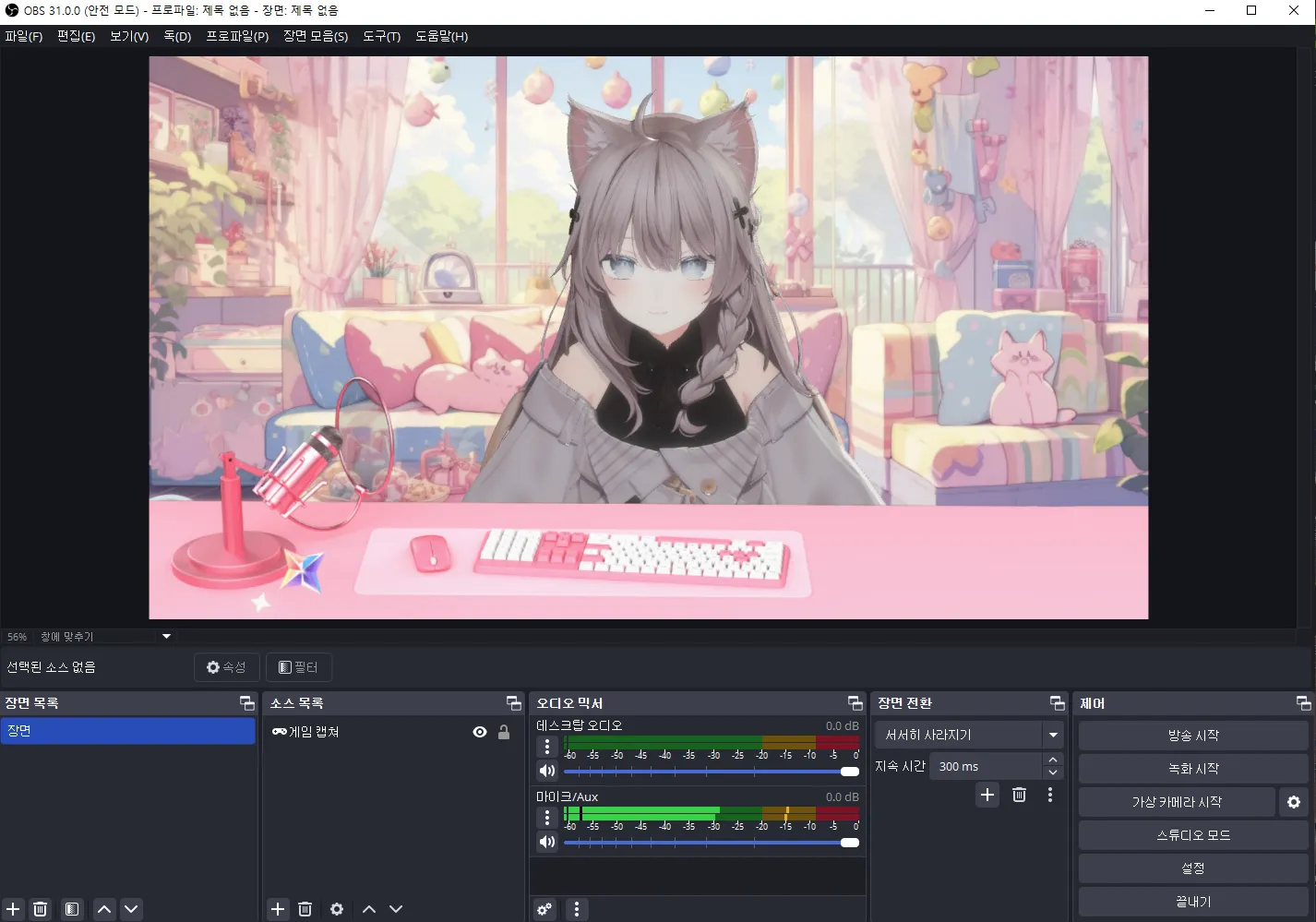The height and width of the screenshot is (922, 1316).
Task: Select the 장면 scene row
Action: click(128, 731)
